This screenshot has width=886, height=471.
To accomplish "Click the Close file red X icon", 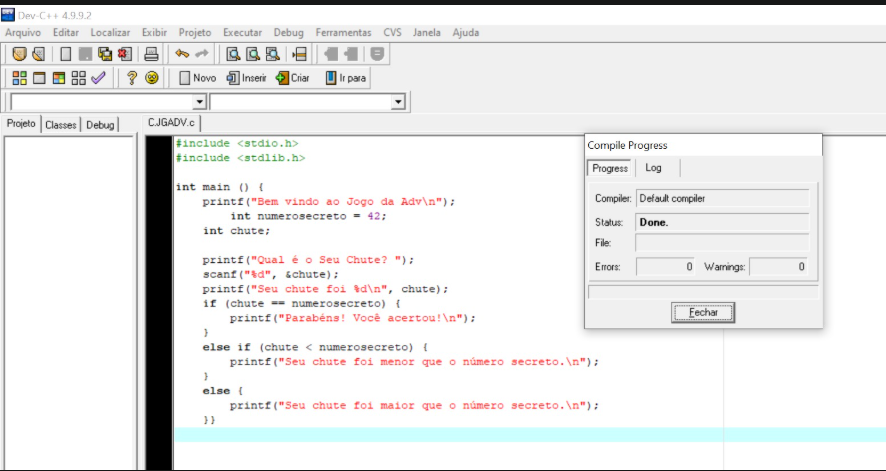I will [124, 54].
